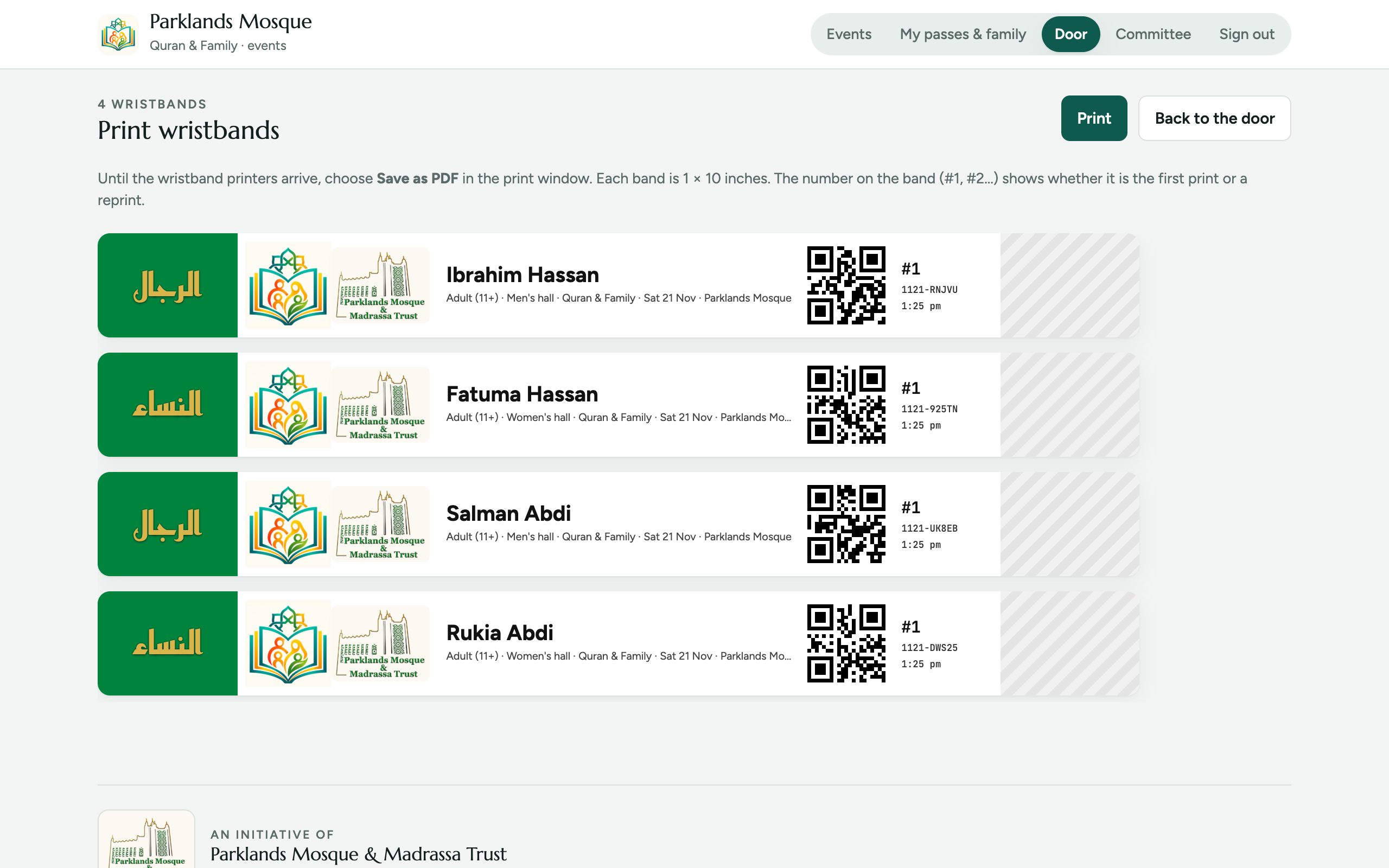Click the #1 print number on Ibrahim Hassan's band
This screenshot has width=1389, height=868.
pyautogui.click(x=911, y=269)
